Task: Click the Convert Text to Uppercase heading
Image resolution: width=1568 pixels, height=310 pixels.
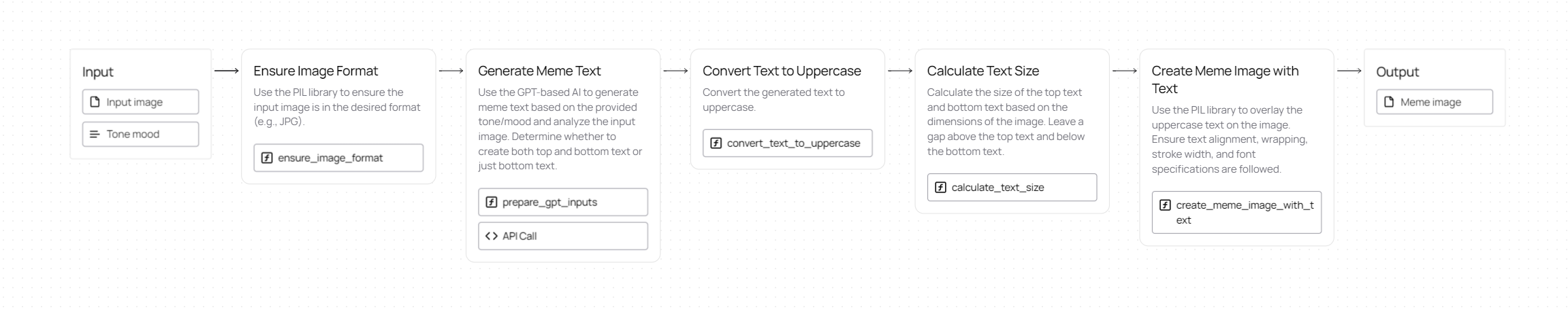Action: [x=782, y=71]
